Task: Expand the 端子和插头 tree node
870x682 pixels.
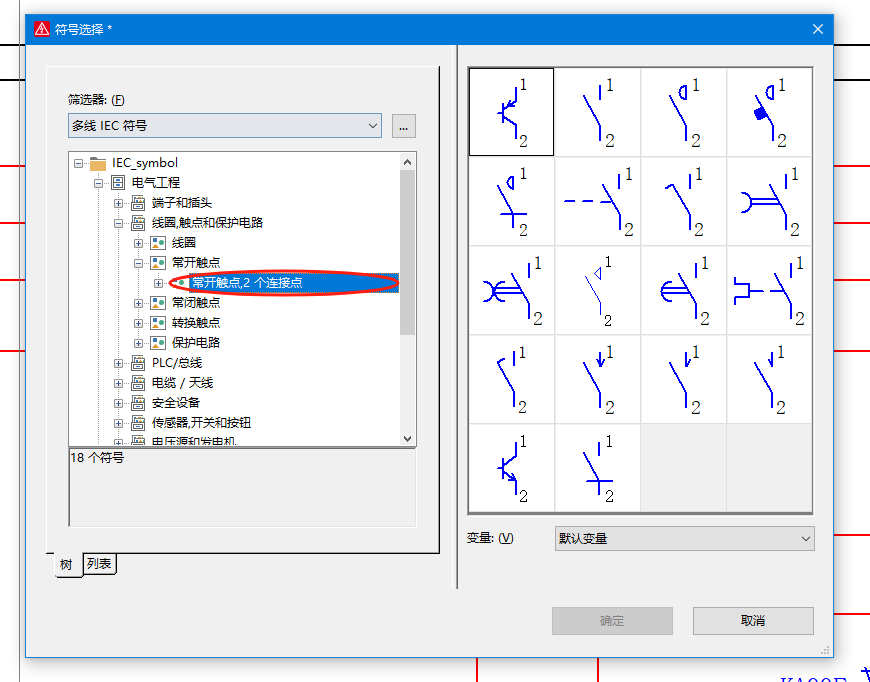Action: pyautogui.click(x=118, y=203)
